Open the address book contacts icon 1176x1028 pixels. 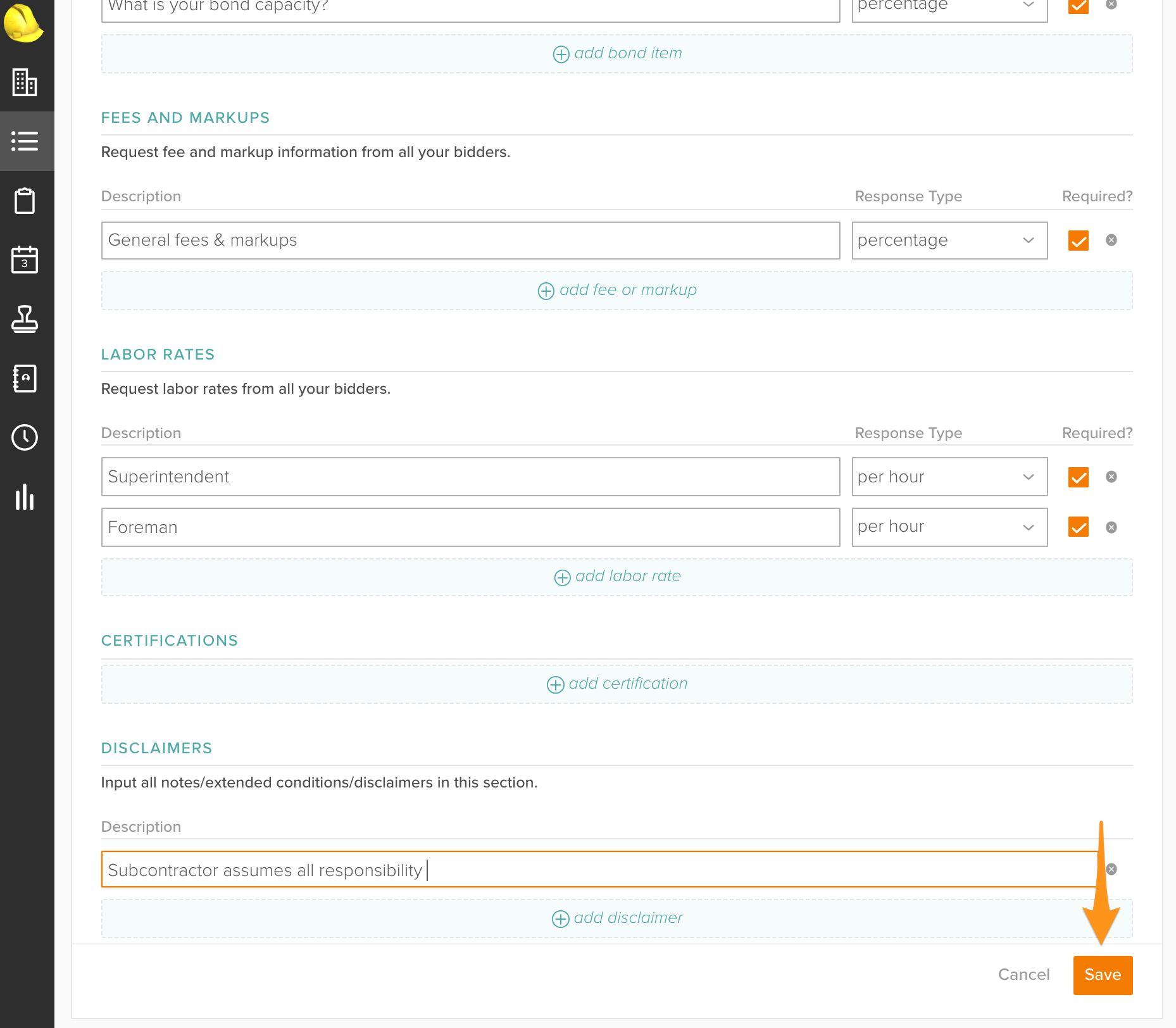(25, 378)
